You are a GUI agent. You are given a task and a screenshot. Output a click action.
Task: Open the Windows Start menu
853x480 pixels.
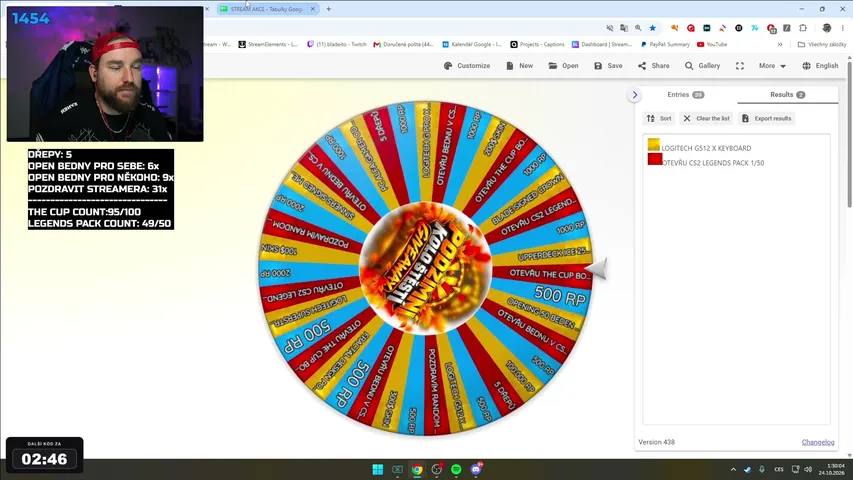(378, 469)
